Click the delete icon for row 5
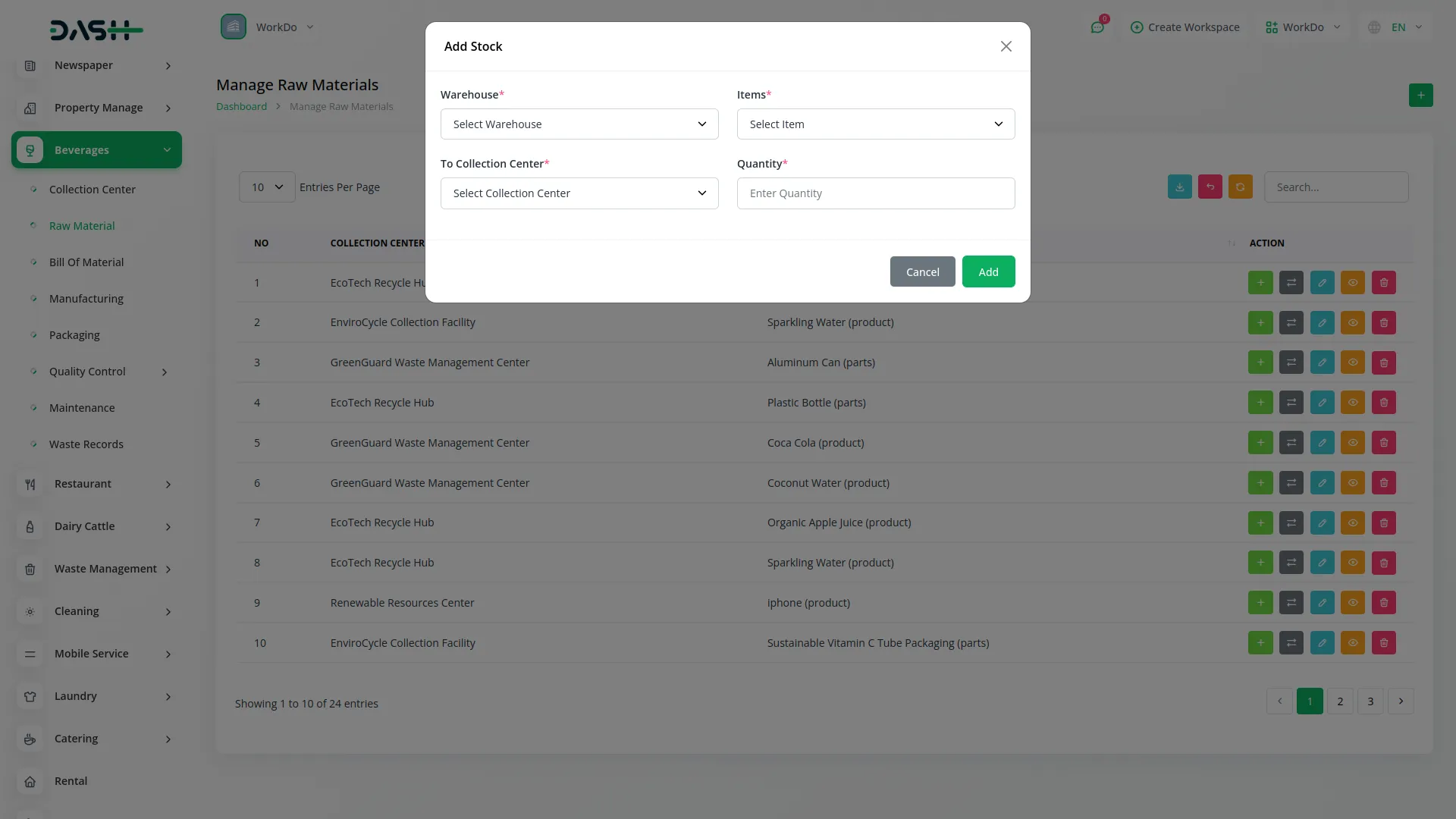This screenshot has height=819, width=1456. (x=1383, y=443)
